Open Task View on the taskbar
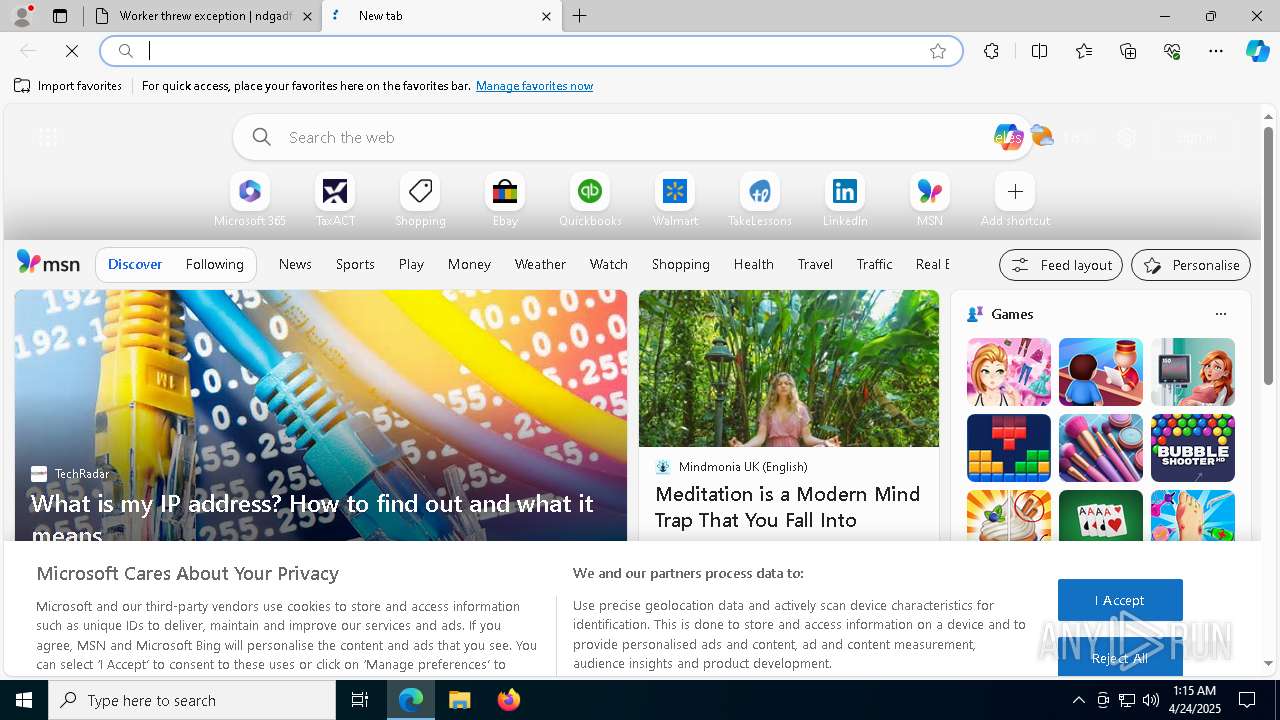Image resolution: width=1280 pixels, height=720 pixels. (361, 700)
